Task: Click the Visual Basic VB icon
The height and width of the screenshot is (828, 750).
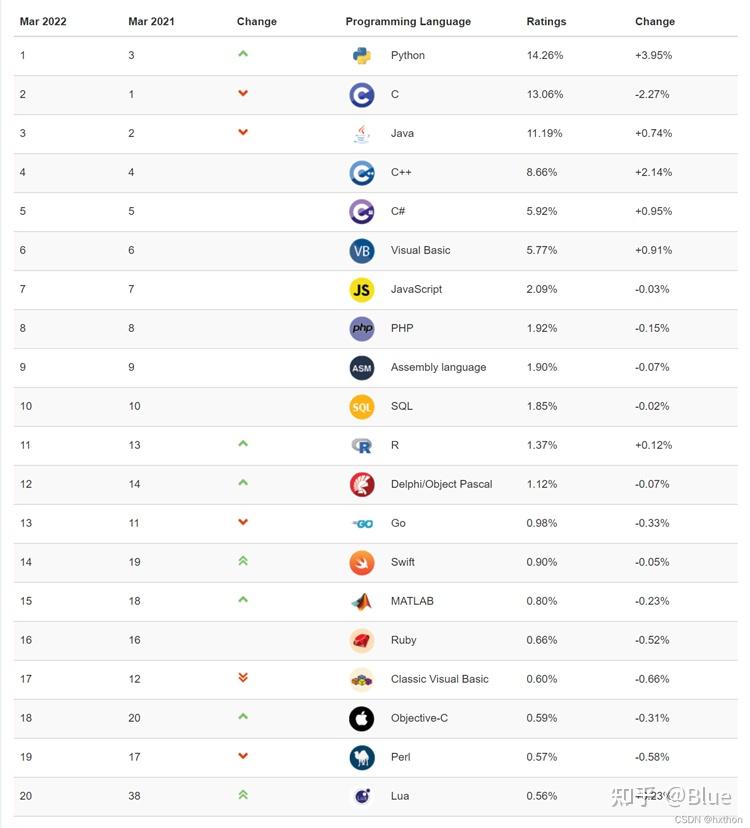Action: pos(362,251)
